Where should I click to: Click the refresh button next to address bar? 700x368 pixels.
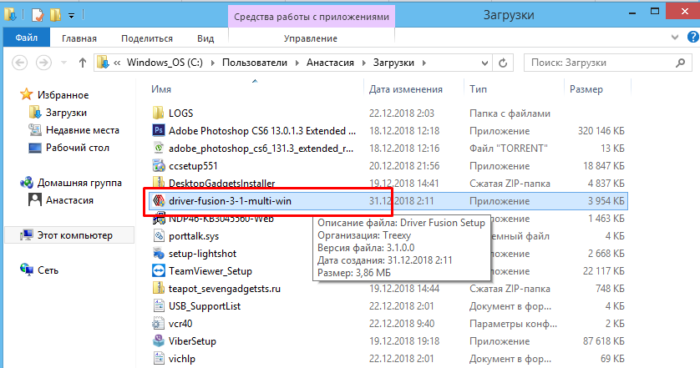[503, 63]
